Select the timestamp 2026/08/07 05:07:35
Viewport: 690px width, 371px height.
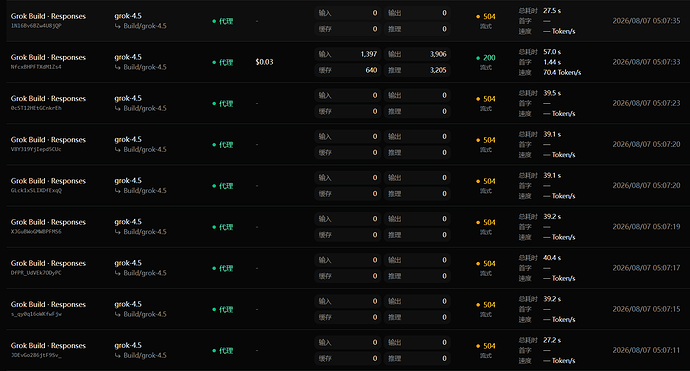coord(646,21)
